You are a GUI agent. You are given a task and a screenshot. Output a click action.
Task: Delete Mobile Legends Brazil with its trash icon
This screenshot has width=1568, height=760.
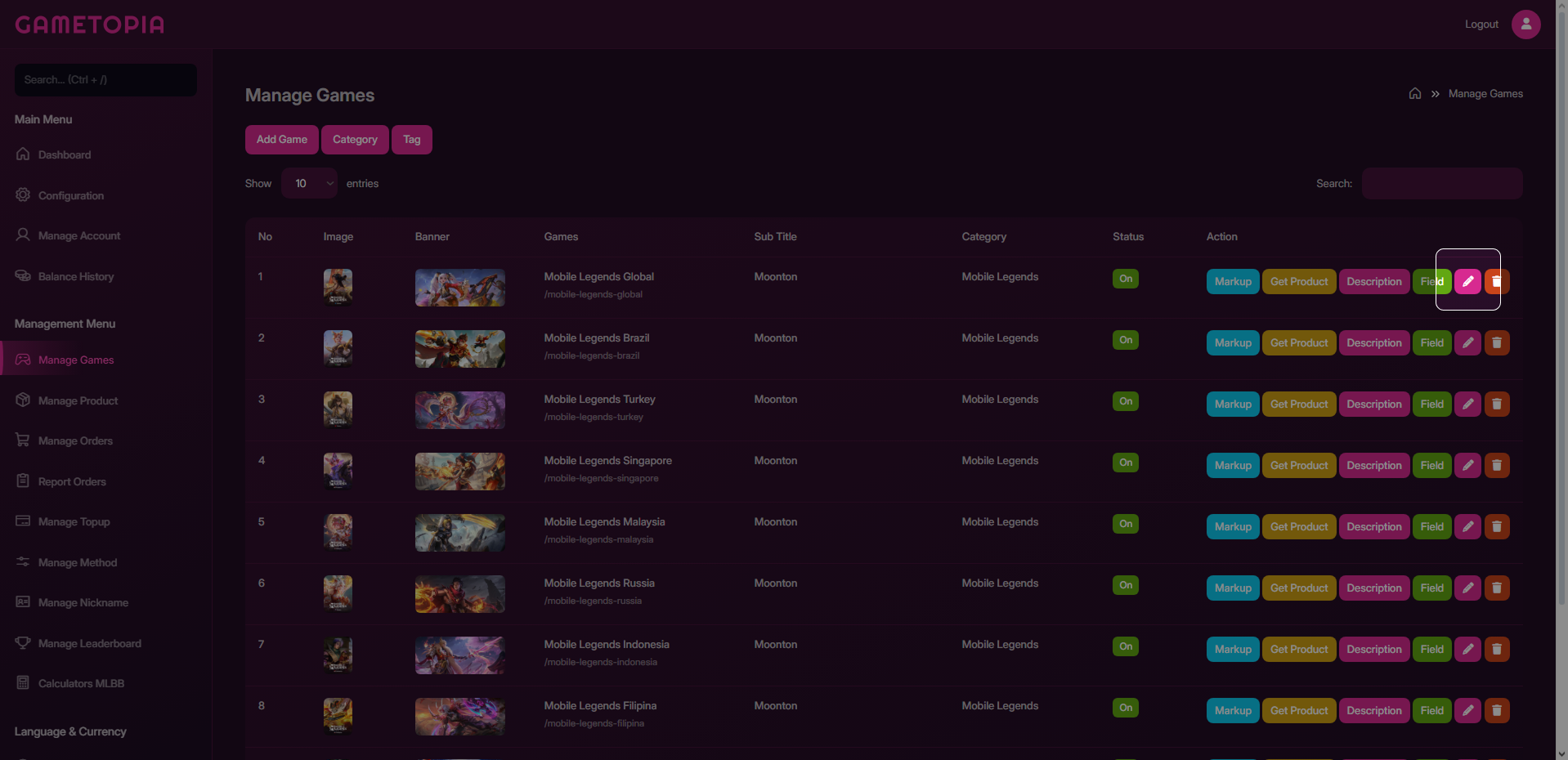click(1497, 342)
